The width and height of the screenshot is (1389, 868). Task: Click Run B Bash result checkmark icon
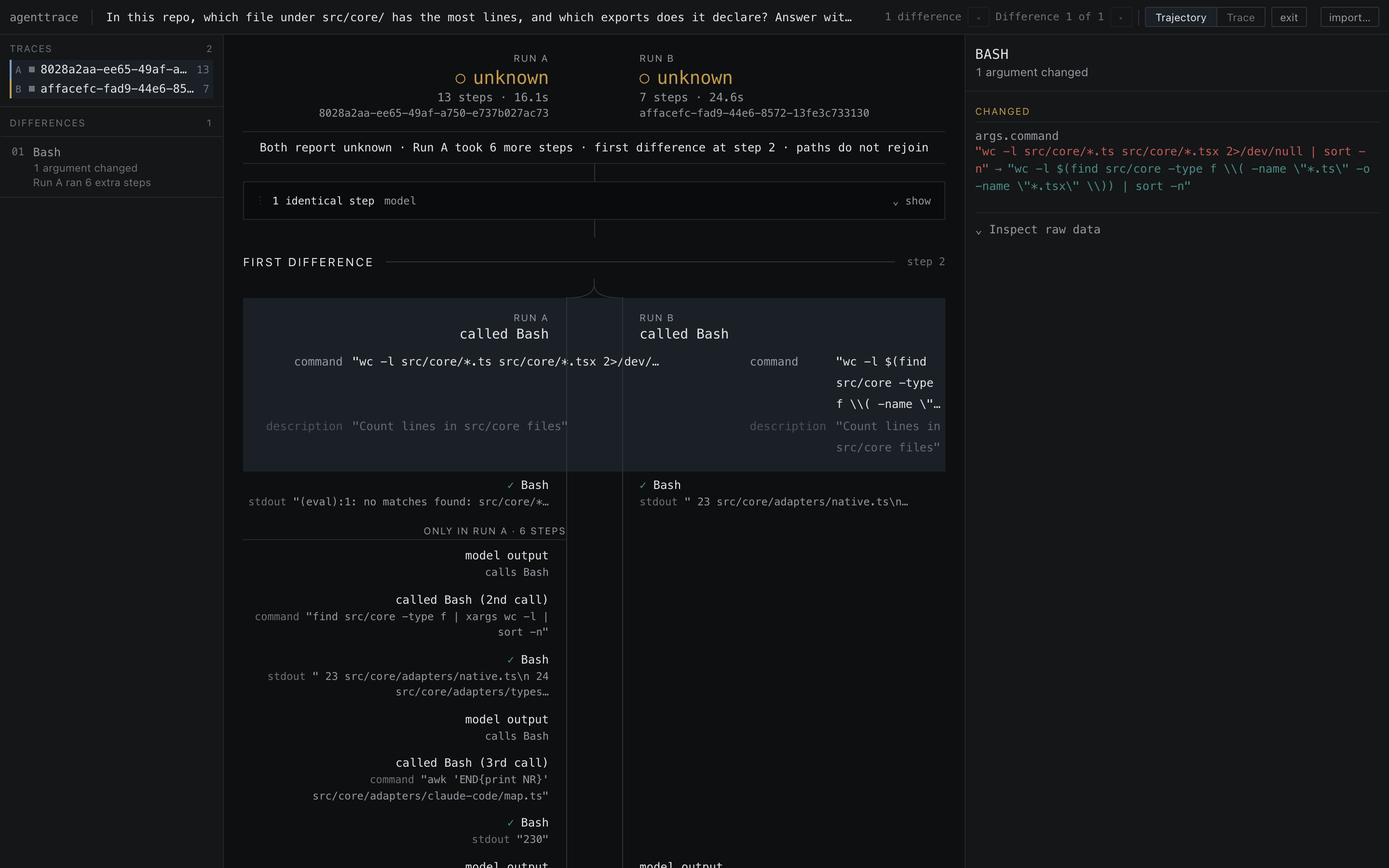click(643, 485)
